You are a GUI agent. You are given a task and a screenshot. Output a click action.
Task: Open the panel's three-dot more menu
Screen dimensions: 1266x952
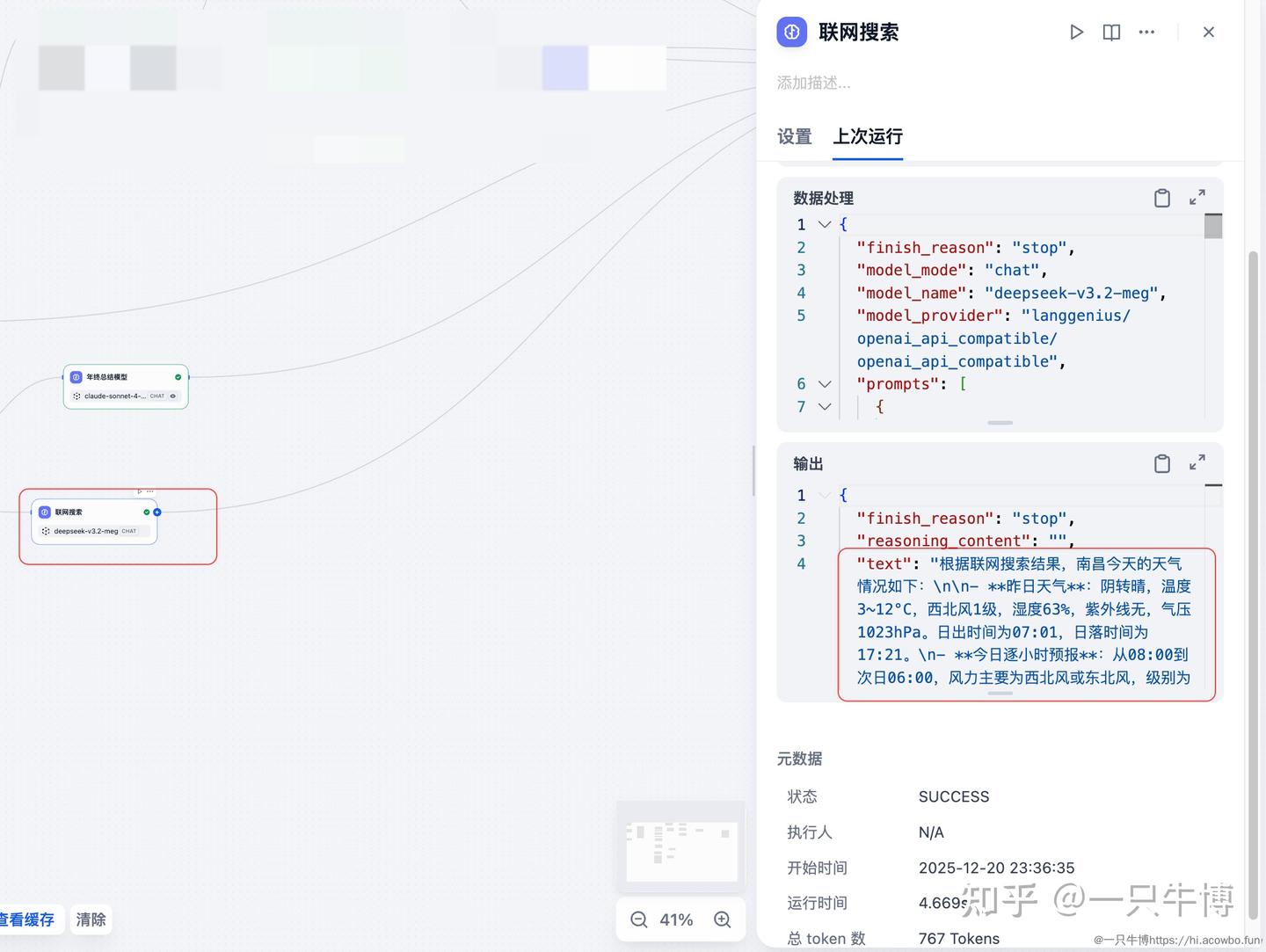(1146, 33)
